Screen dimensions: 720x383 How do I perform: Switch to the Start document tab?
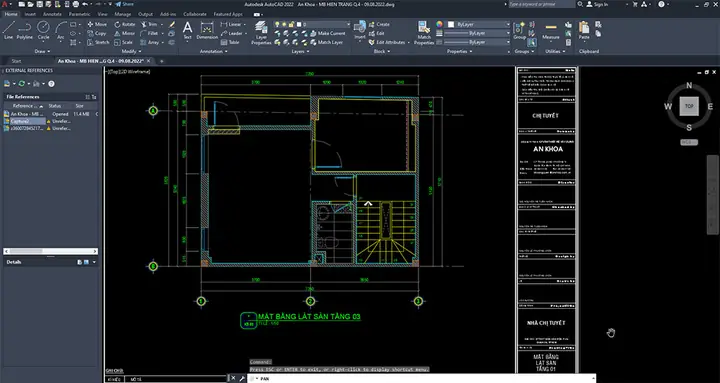pyautogui.click(x=16, y=61)
